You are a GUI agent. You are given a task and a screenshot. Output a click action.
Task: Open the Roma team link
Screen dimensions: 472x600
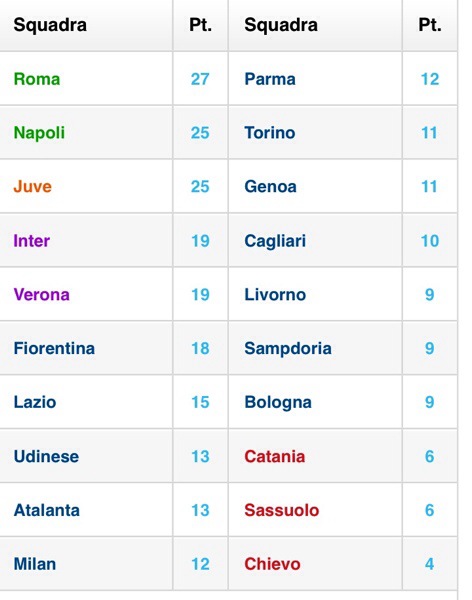(37, 79)
